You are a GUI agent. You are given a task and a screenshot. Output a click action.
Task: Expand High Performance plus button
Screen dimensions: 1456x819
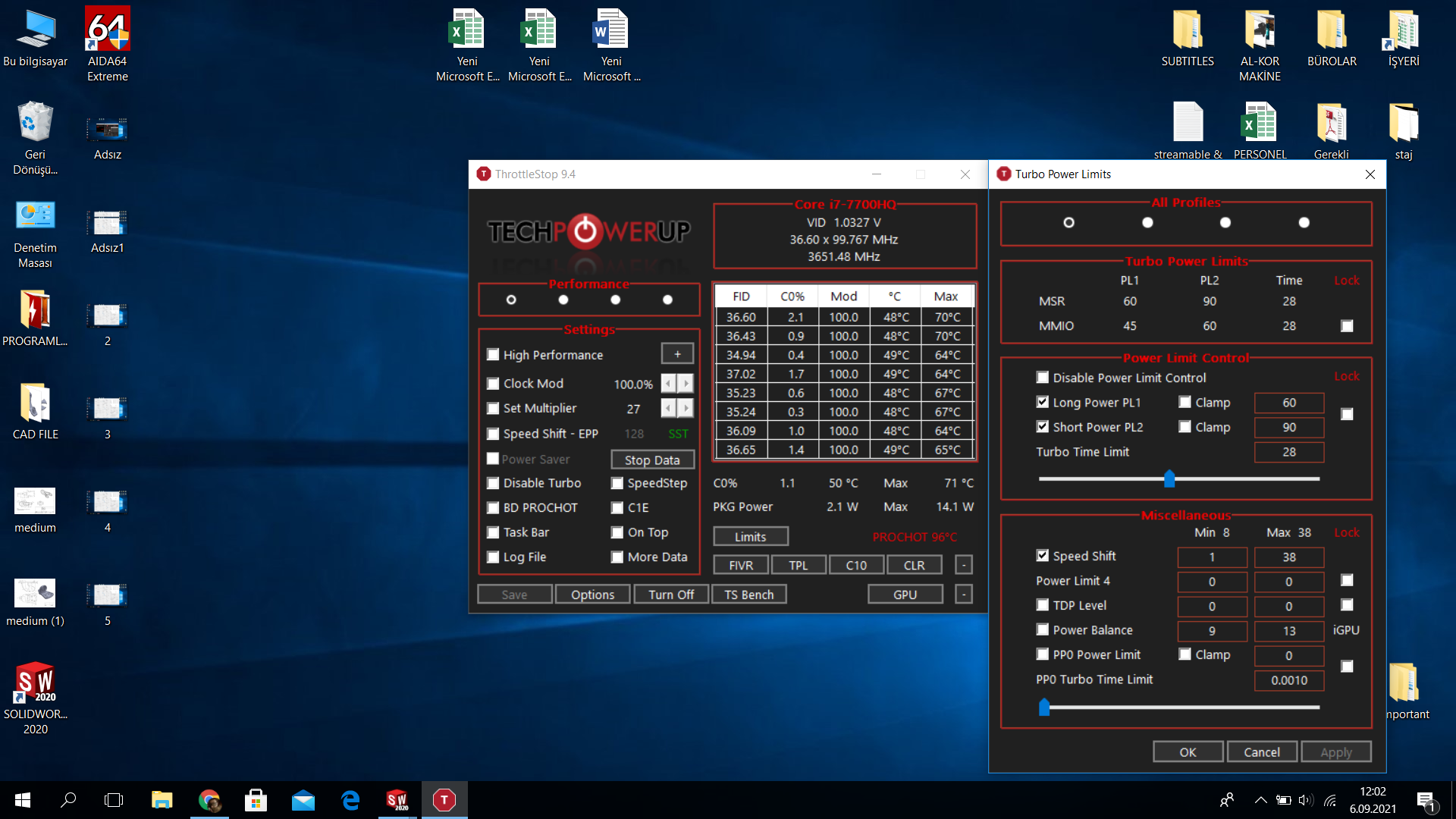677,354
